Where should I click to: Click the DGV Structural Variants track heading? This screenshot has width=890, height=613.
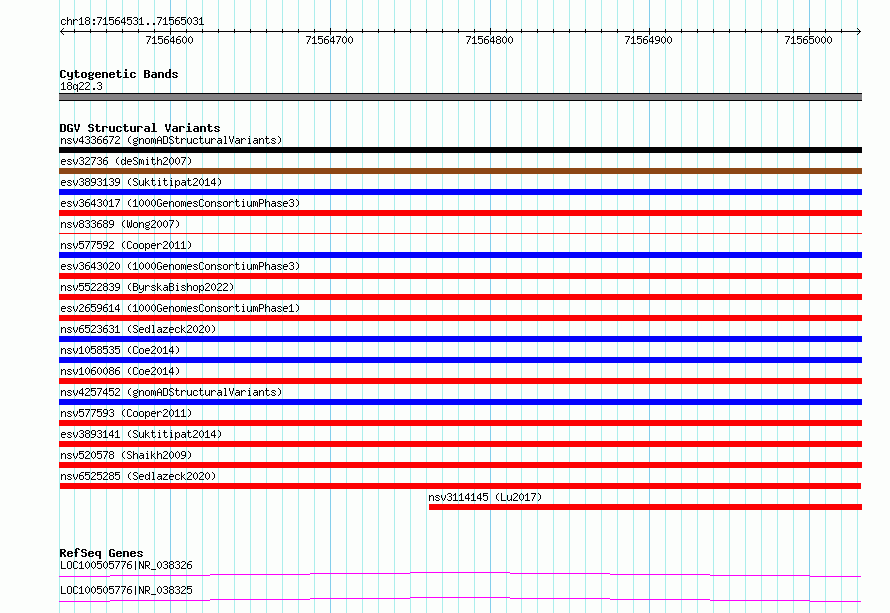pos(140,128)
